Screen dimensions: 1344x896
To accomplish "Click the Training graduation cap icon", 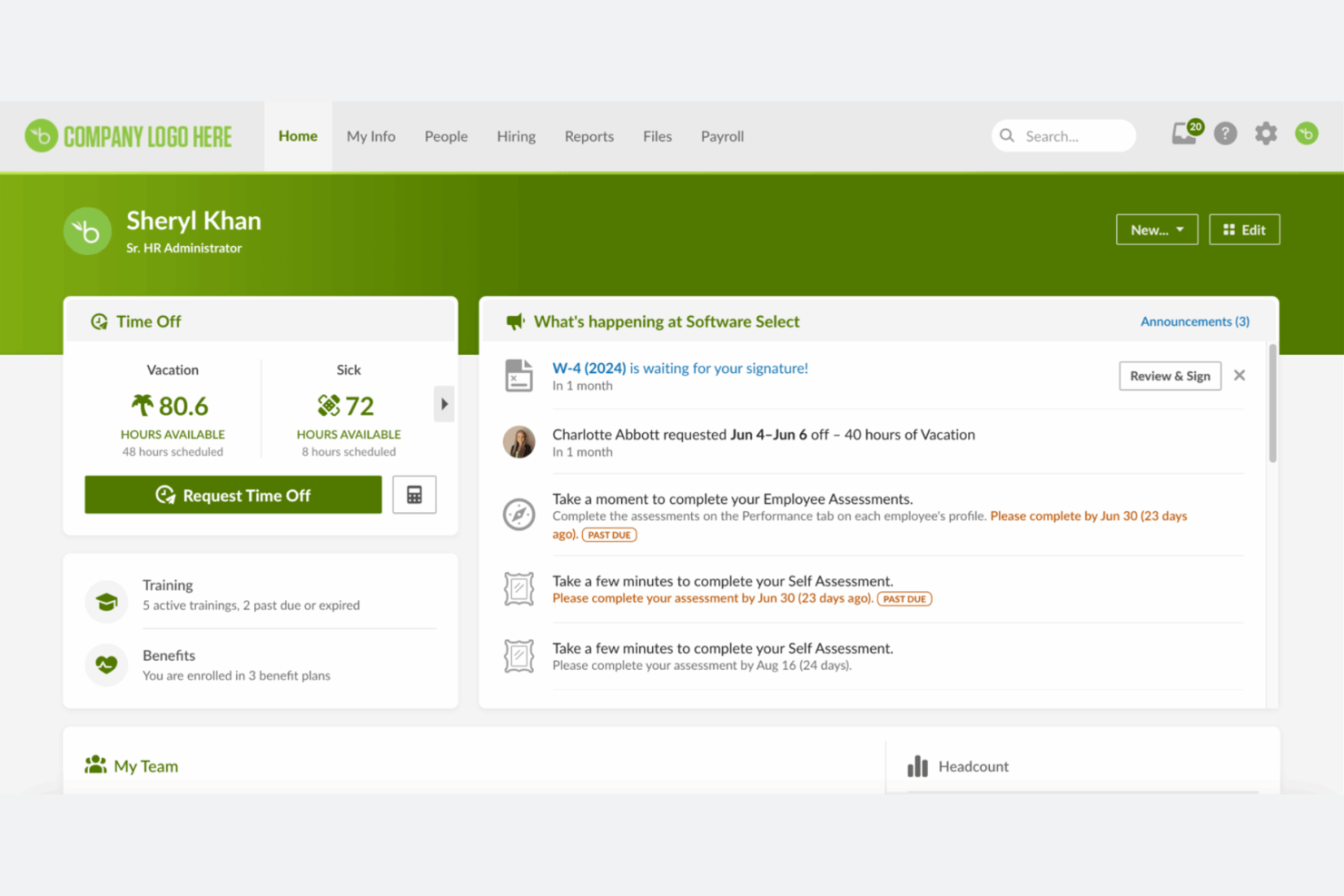I will (106, 600).
